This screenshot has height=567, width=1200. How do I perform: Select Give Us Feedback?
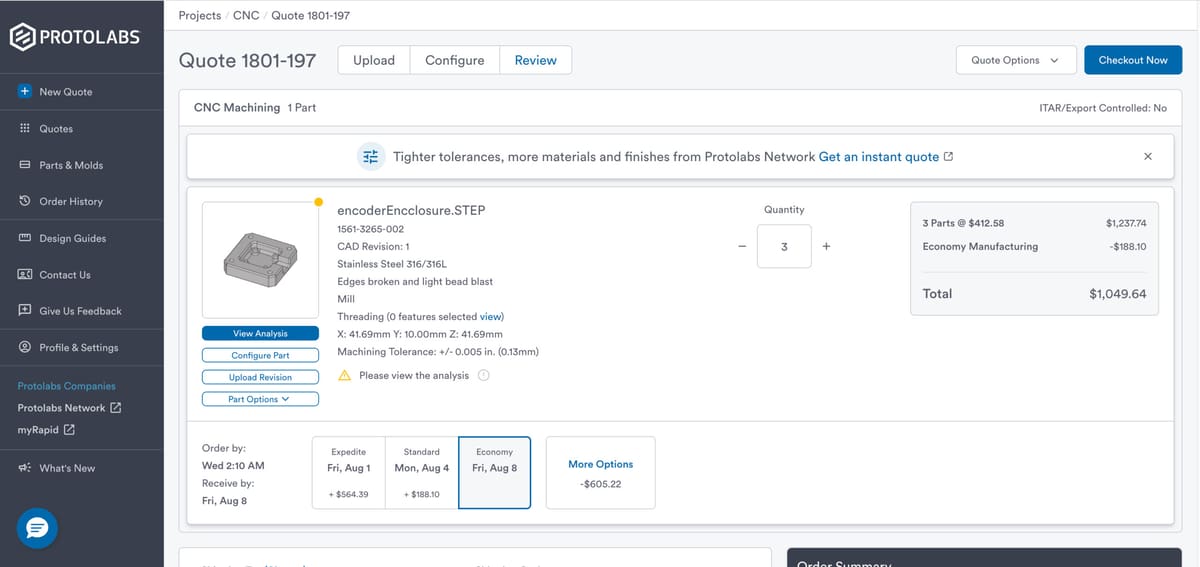(x=80, y=311)
